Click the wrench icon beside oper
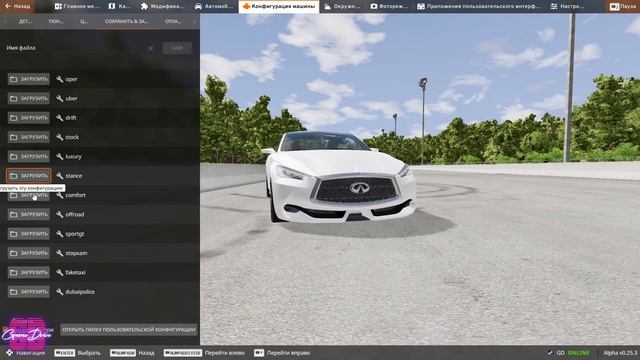Screen dimensions: 640x360 tap(60, 79)
